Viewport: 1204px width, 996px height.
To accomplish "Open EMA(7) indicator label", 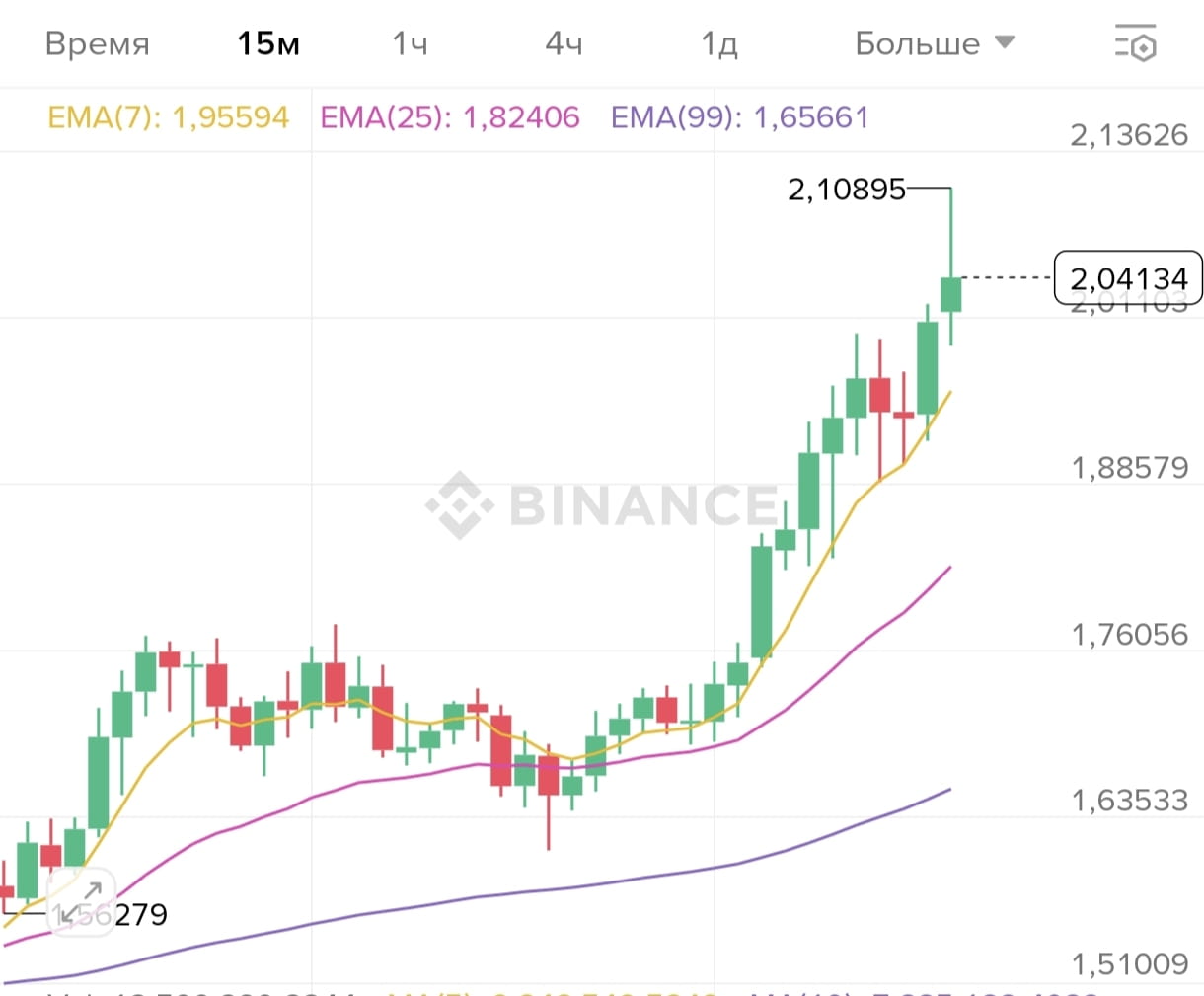I will (x=169, y=117).
